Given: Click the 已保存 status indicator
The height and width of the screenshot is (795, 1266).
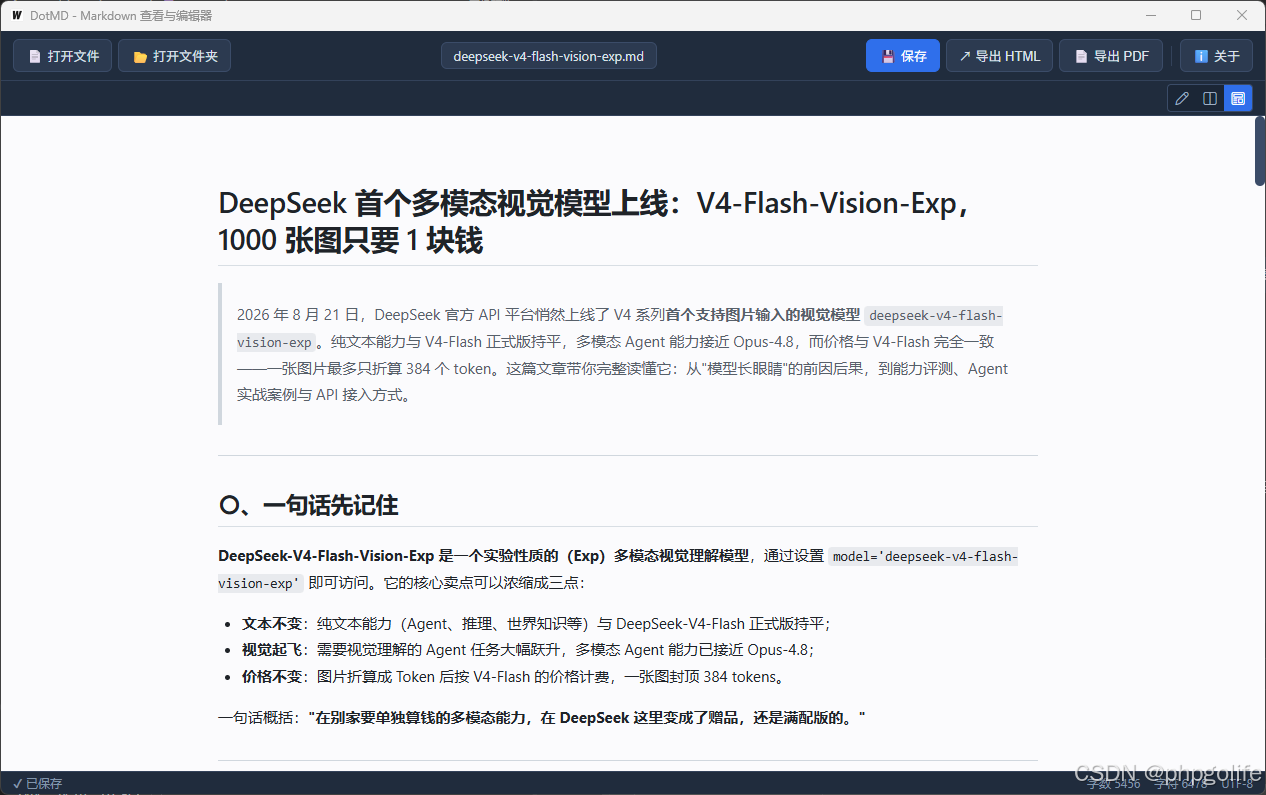Looking at the screenshot, I should pos(37,783).
